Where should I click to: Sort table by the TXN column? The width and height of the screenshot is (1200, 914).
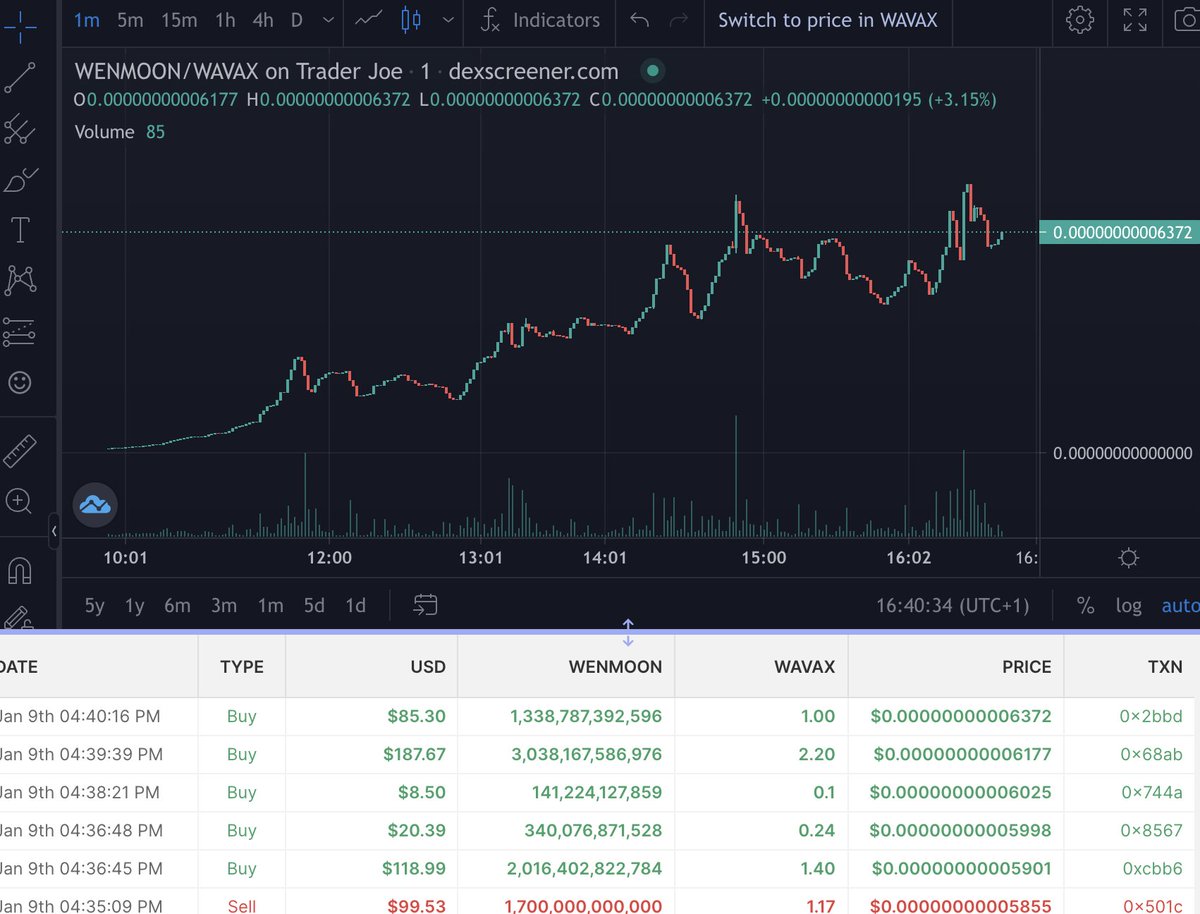click(x=1165, y=666)
